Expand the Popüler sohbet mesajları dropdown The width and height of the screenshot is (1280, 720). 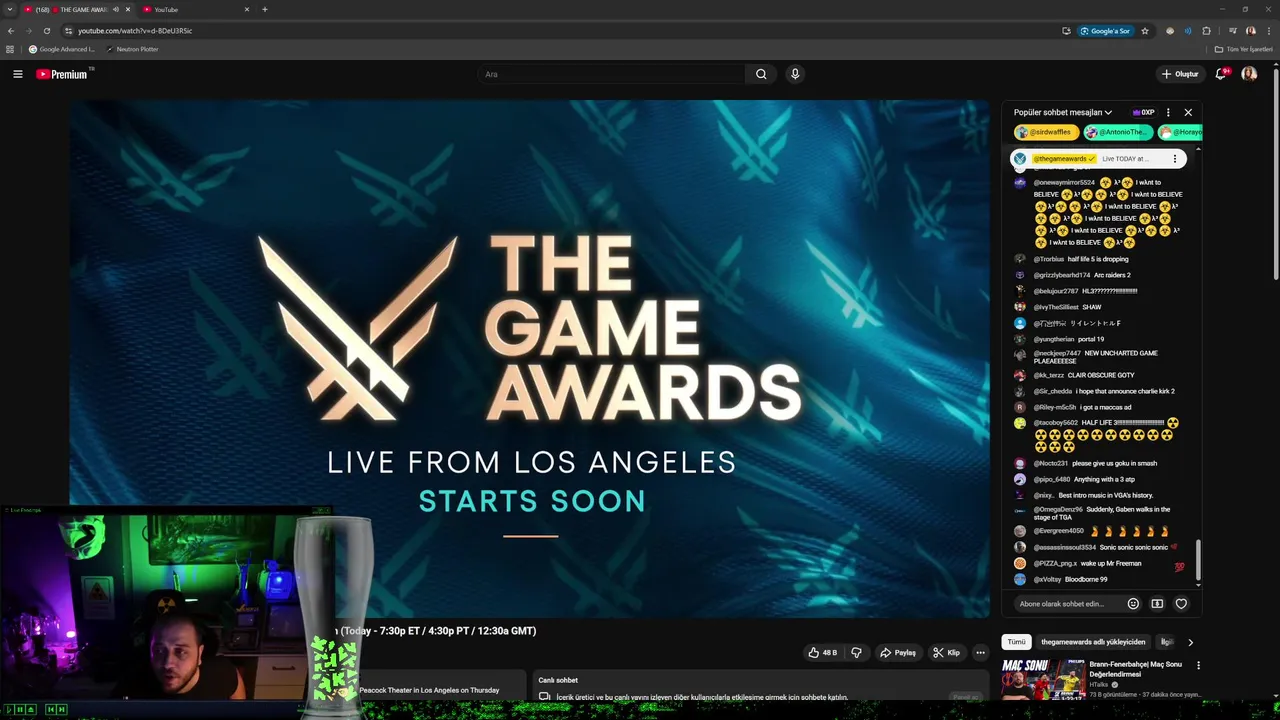(x=1062, y=112)
